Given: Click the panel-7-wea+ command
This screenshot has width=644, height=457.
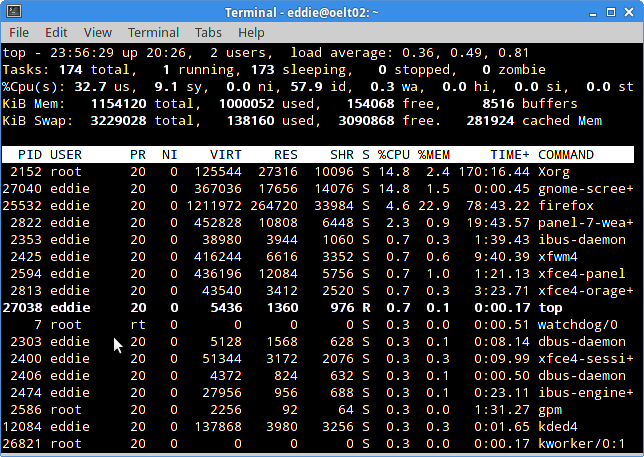Looking at the screenshot, I should (x=586, y=223).
